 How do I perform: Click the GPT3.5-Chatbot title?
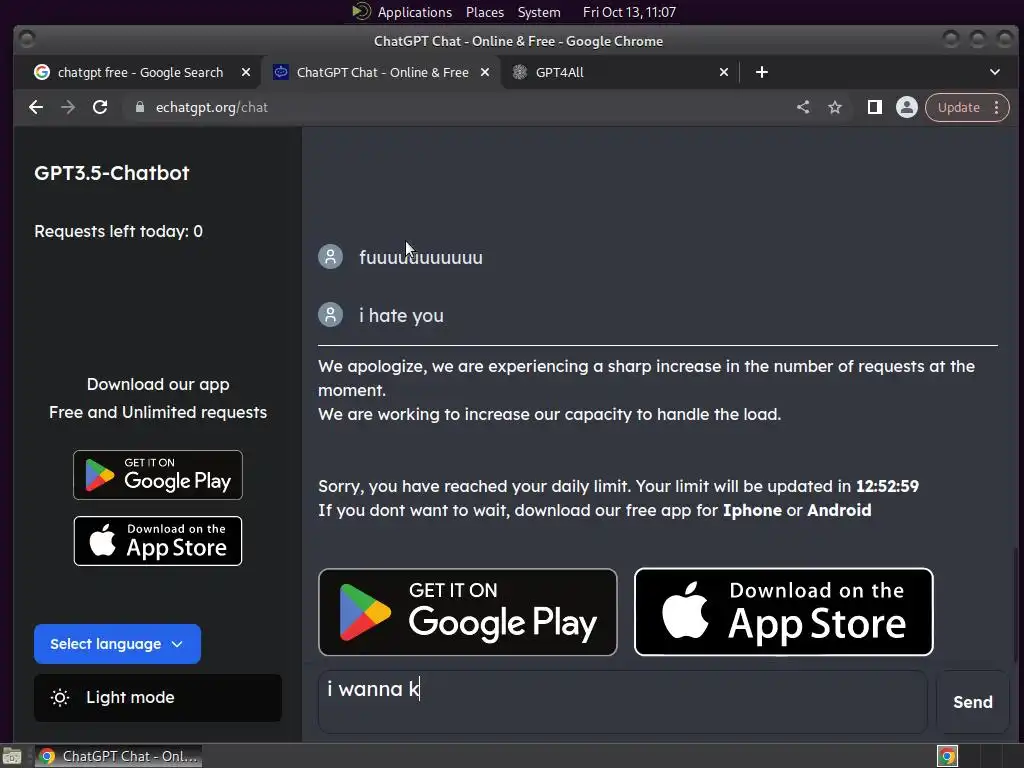[112, 173]
